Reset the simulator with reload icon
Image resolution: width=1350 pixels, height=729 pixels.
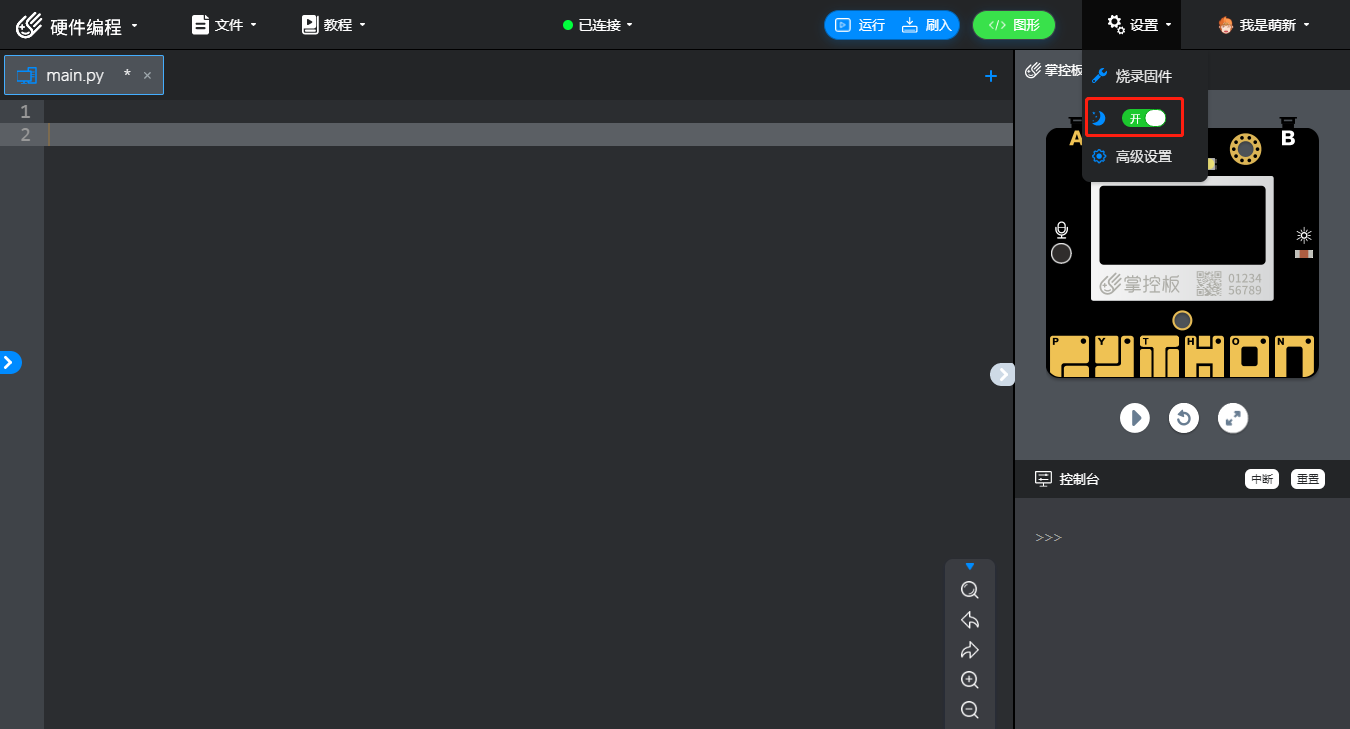tap(1184, 417)
